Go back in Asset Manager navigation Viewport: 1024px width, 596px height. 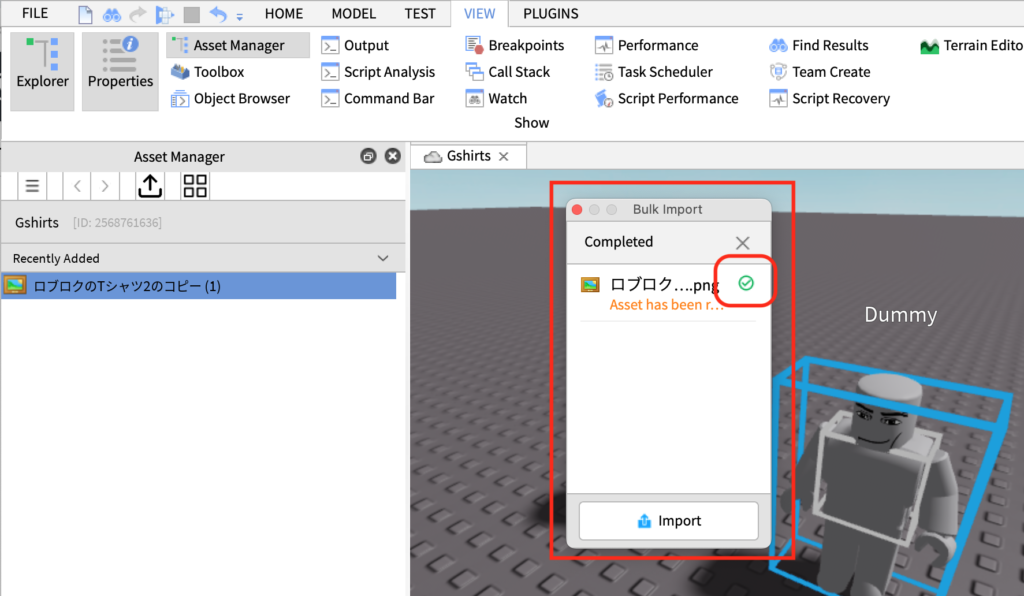click(x=77, y=186)
